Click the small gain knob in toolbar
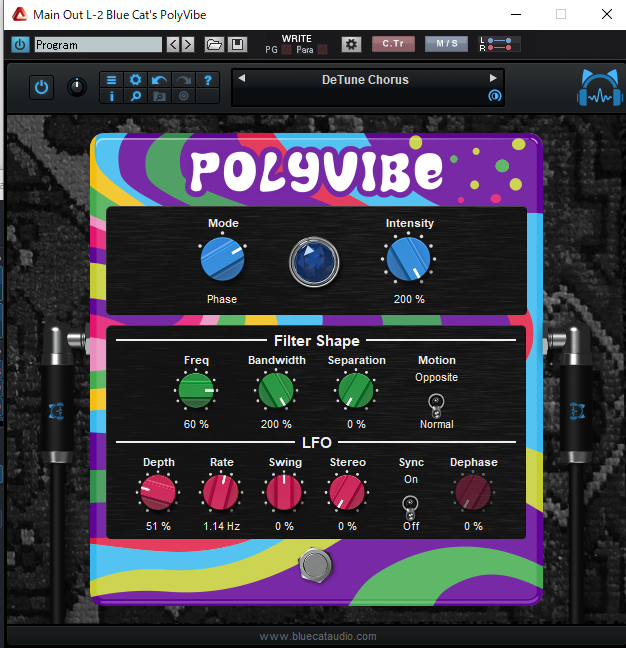626x648 pixels. tap(76, 87)
